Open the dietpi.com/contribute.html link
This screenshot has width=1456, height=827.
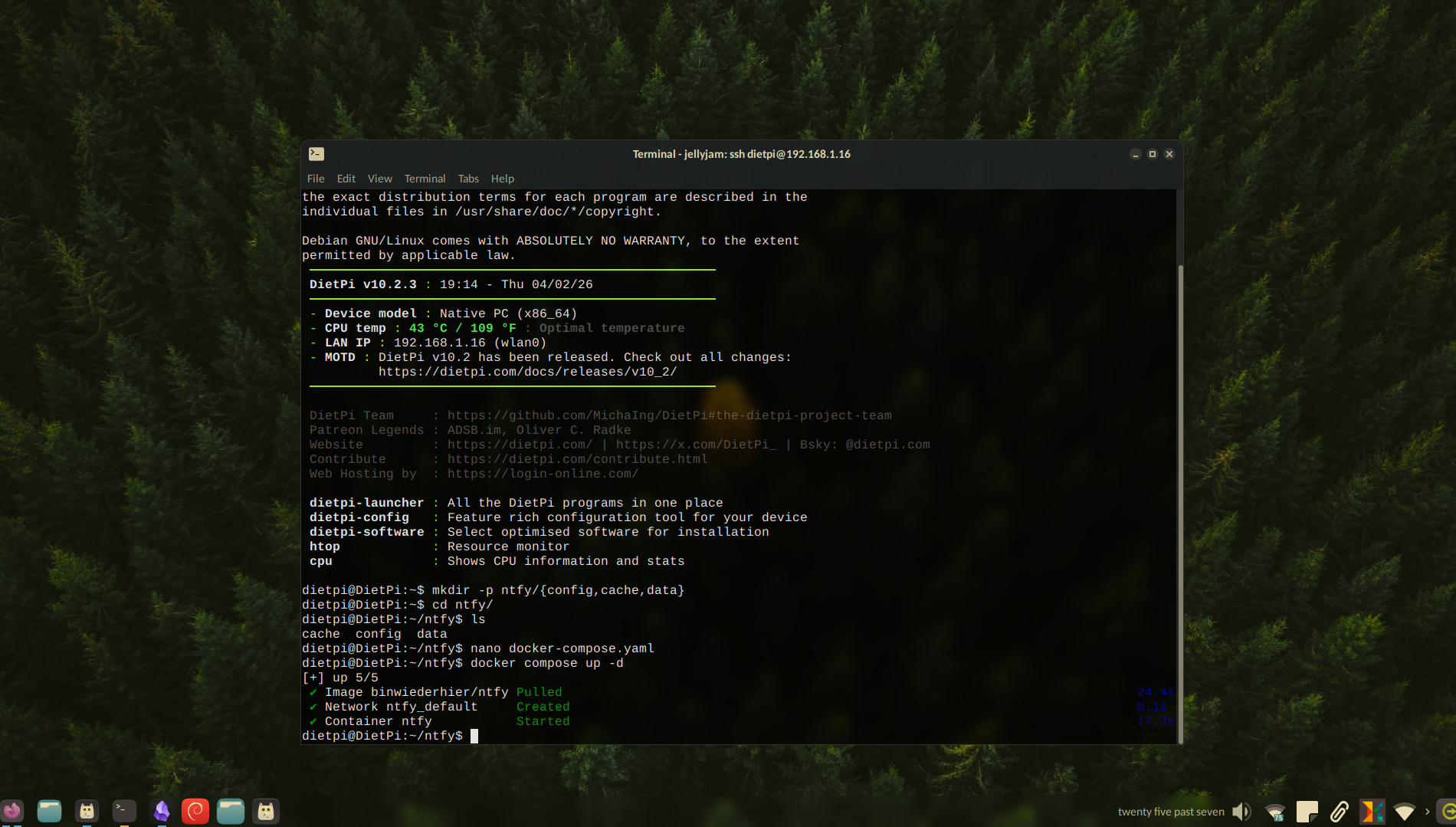[x=578, y=459]
